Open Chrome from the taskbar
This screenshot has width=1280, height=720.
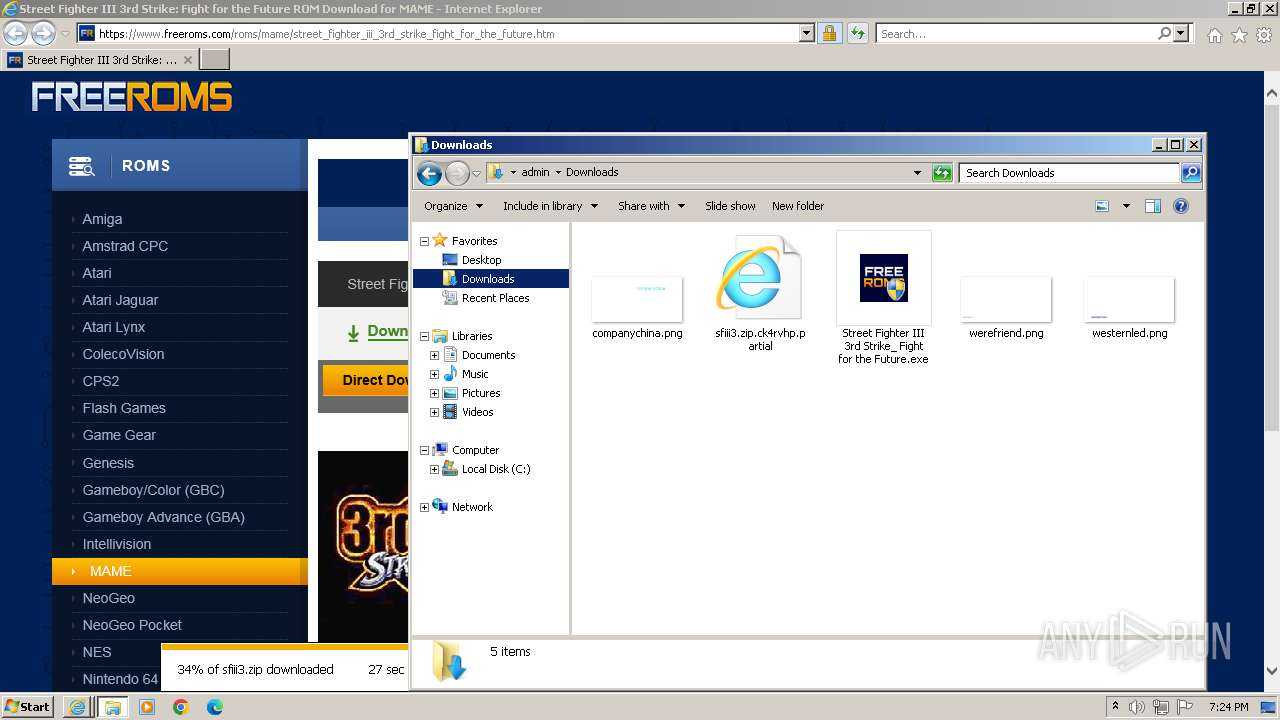click(x=181, y=707)
